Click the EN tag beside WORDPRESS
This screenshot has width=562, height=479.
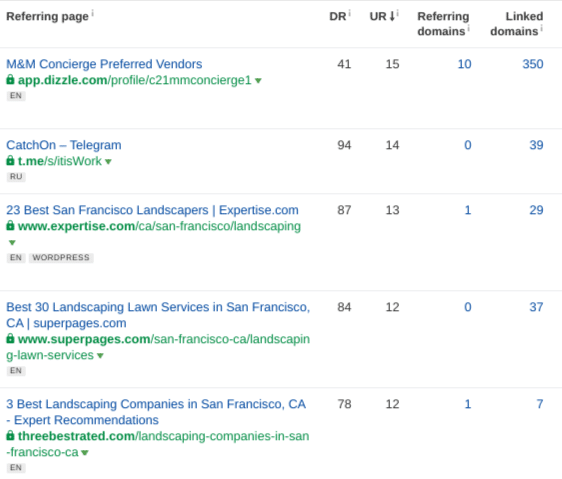click(x=16, y=258)
